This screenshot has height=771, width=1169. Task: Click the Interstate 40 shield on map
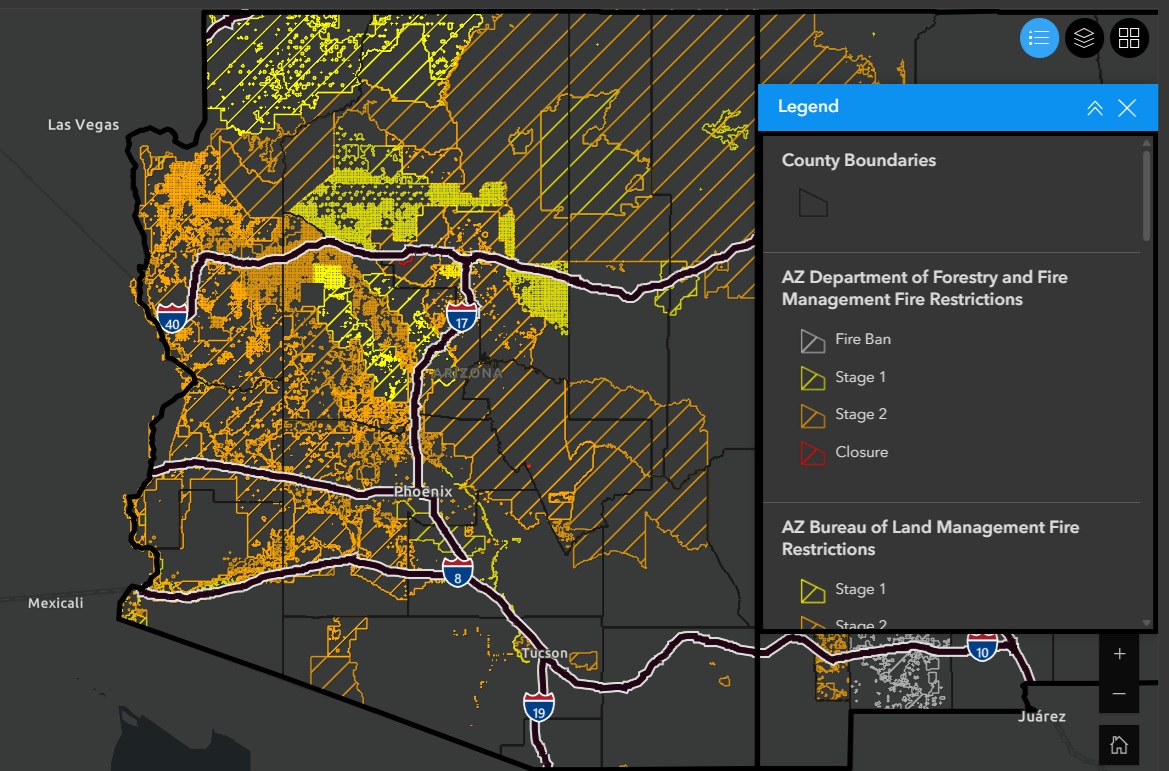tap(172, 318)
